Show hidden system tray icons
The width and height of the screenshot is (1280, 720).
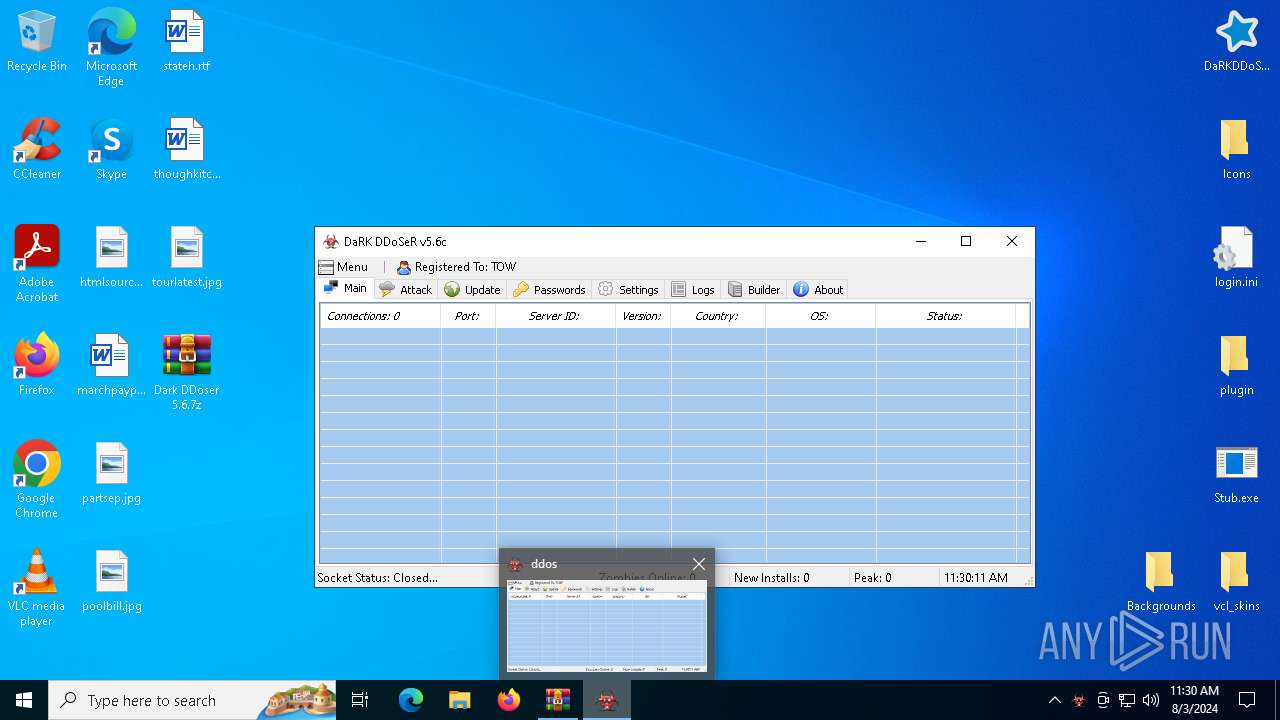tap(1054, 700)
